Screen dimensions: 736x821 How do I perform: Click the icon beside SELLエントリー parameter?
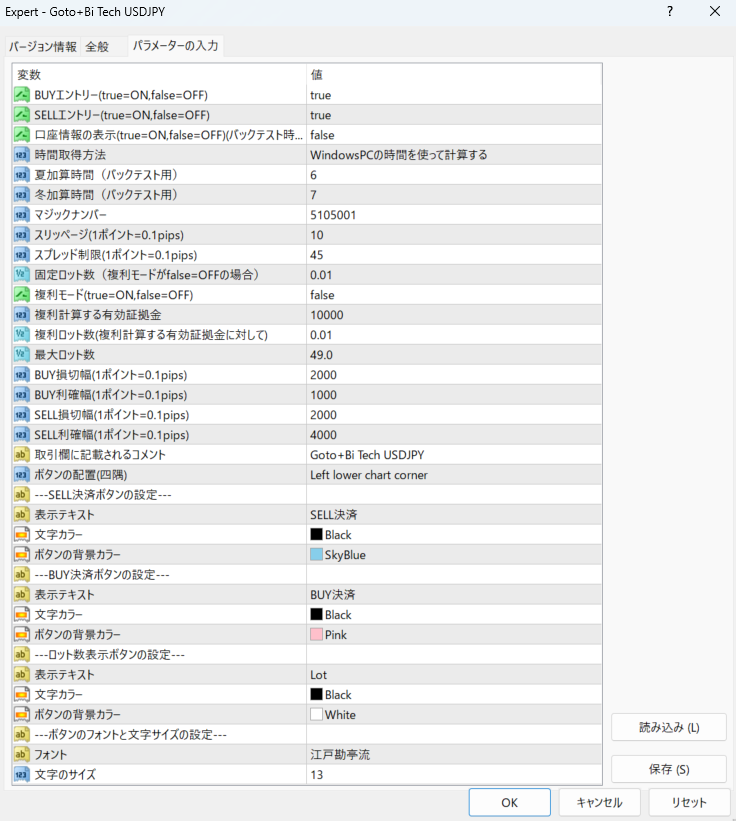[21, 115]
